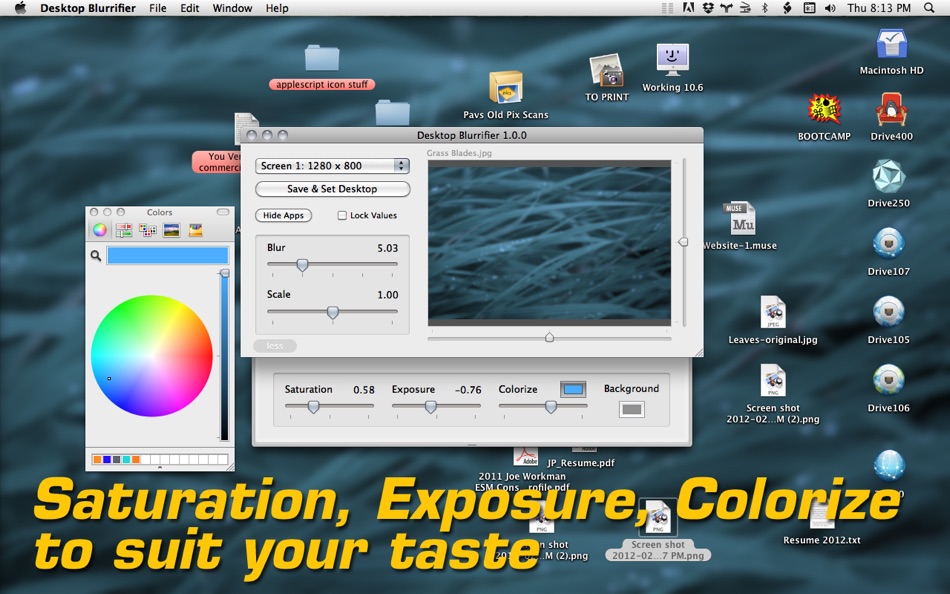This screenshot has width=950, height=594.
Task: Click the less button to collapse options
Action: point(275,345)
